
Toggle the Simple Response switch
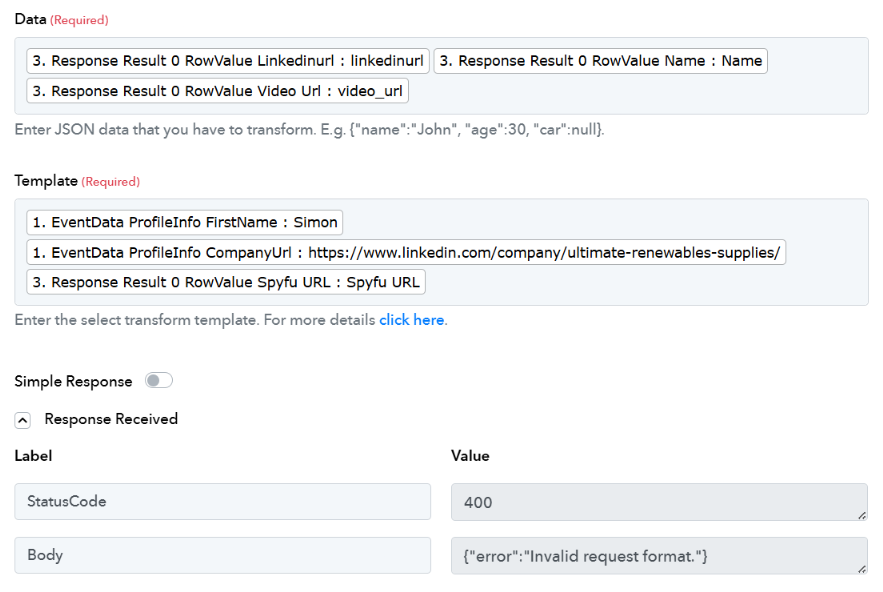(159, 381)
